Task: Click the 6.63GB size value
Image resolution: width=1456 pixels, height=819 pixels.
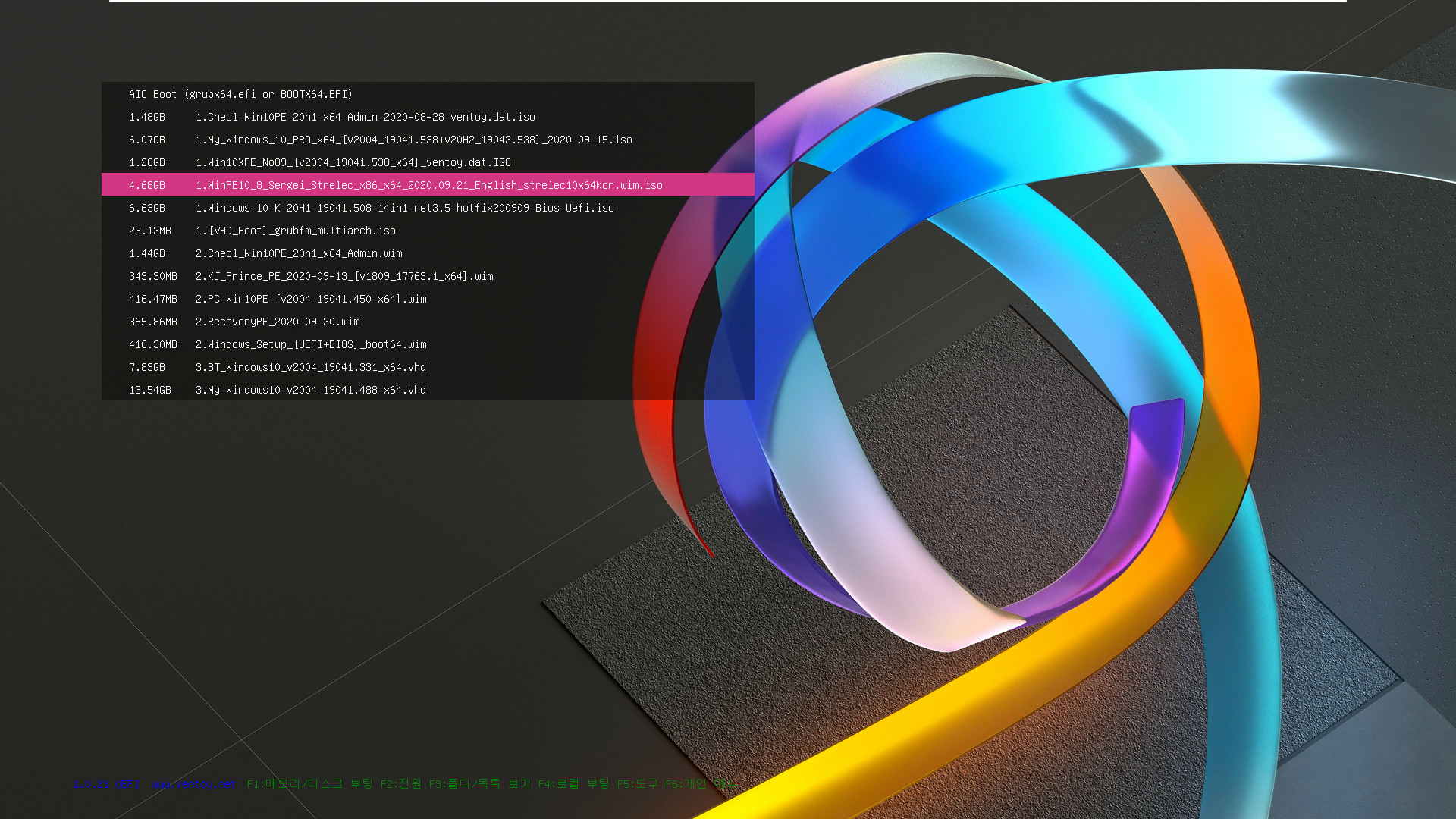Action: click(147, 208)
